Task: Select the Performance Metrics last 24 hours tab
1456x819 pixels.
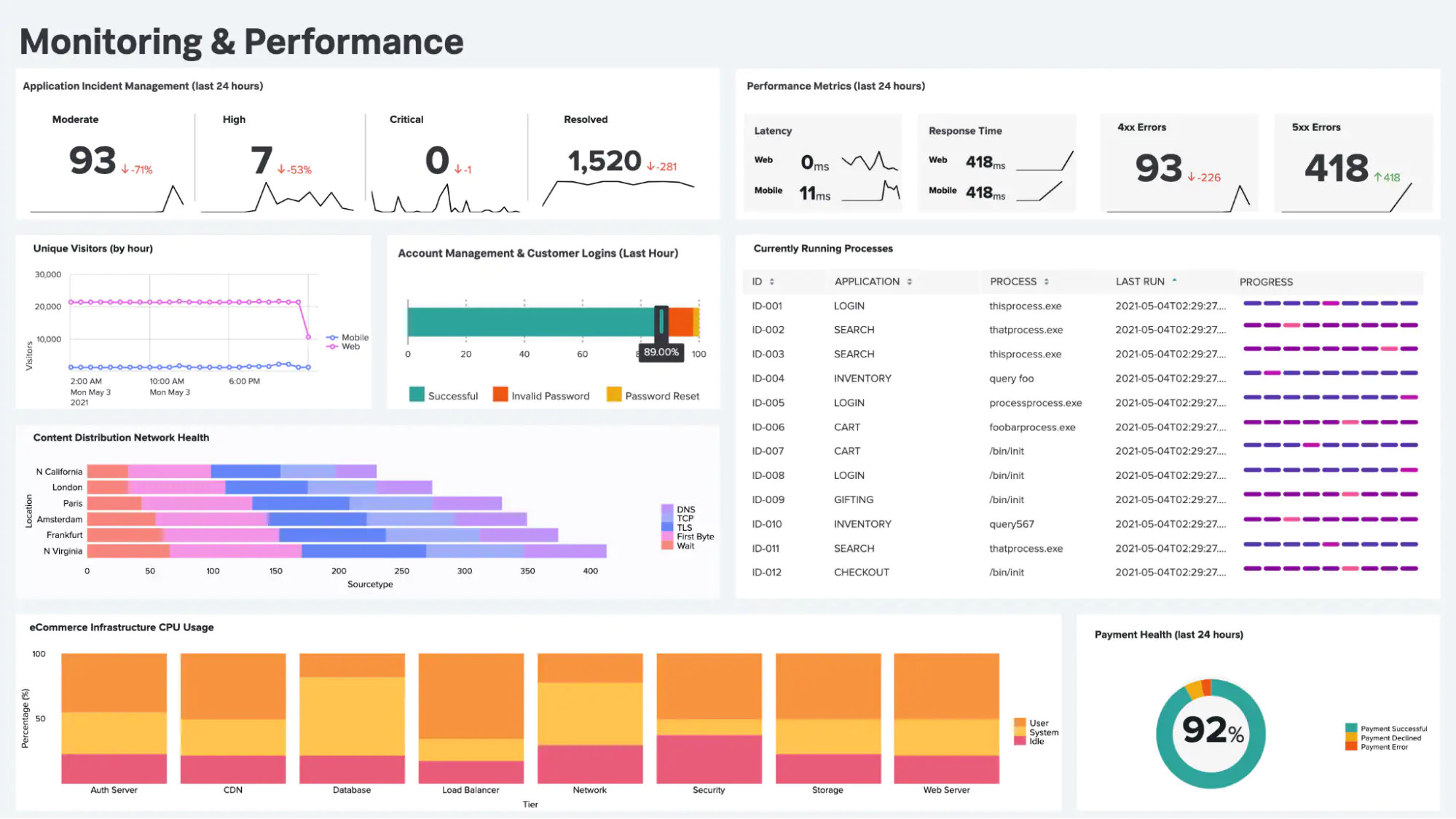Action: click(x=834, y=85)
